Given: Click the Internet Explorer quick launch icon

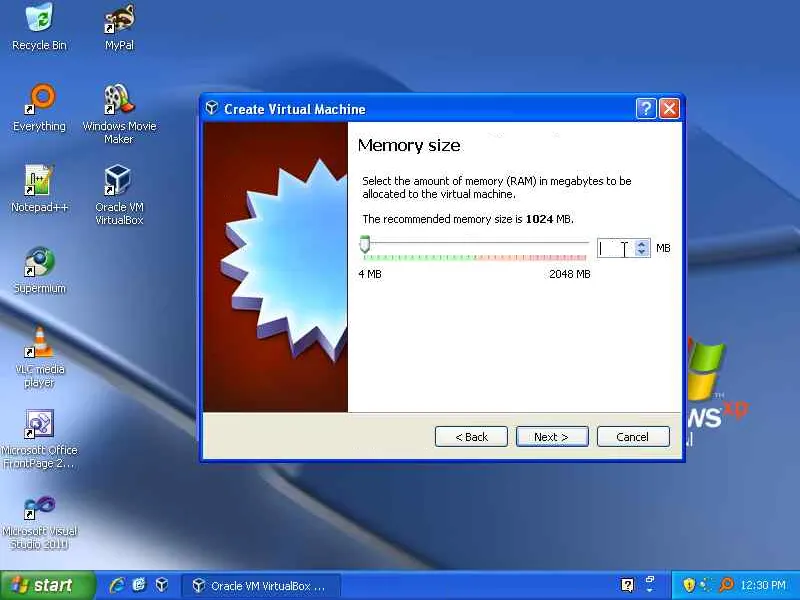Looking at the screenshot, I should point(117,585).
